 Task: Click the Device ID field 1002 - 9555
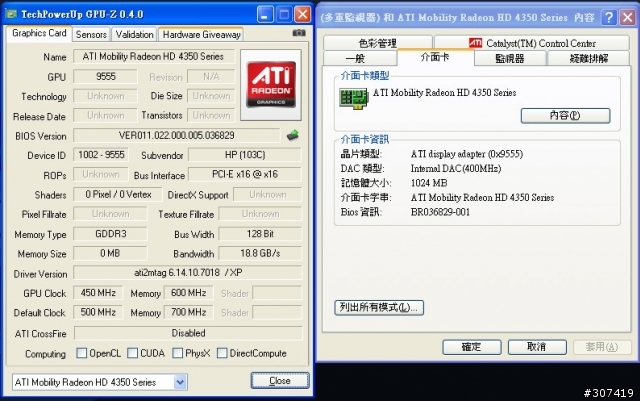(101, 155)
